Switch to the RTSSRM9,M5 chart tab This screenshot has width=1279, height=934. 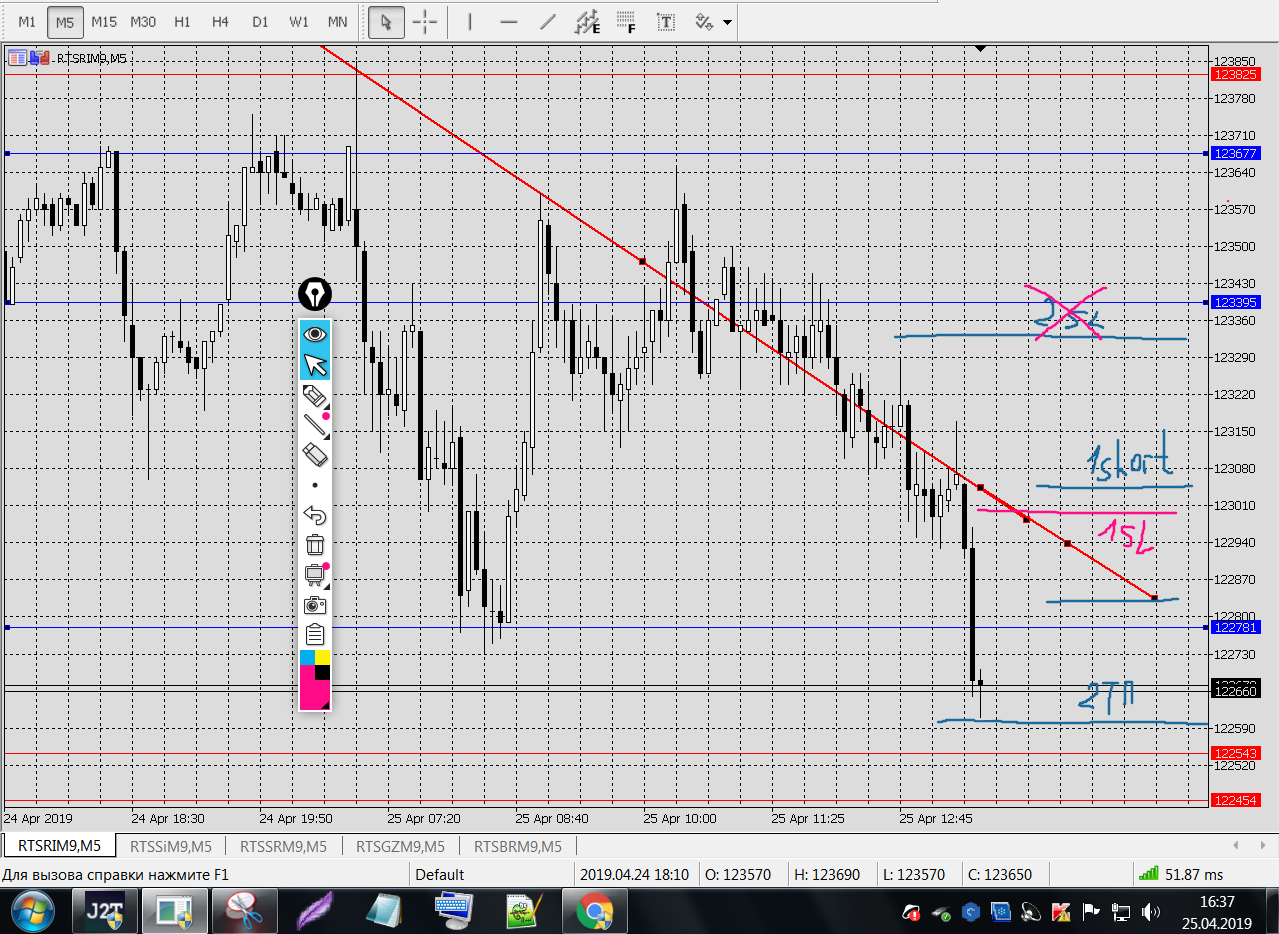pos(285,846)
